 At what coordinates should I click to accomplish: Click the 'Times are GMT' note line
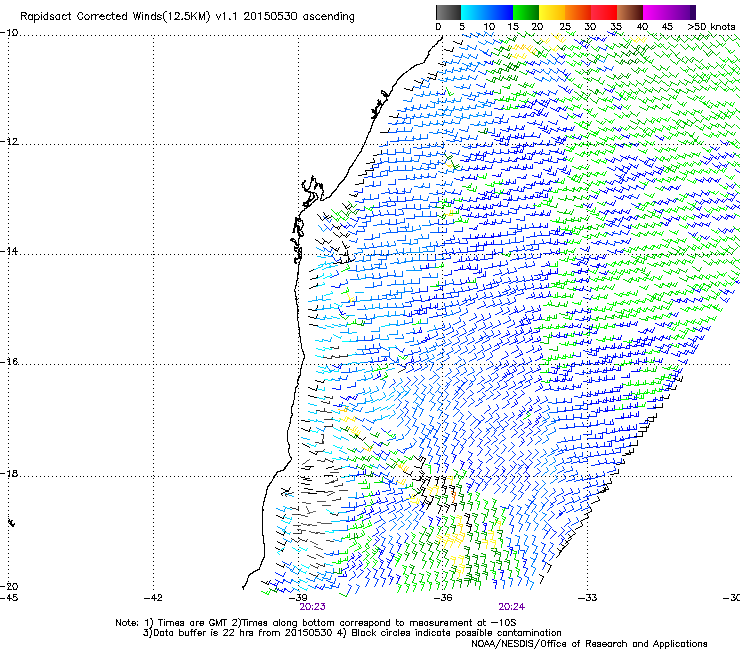click(x=316, y=623)
